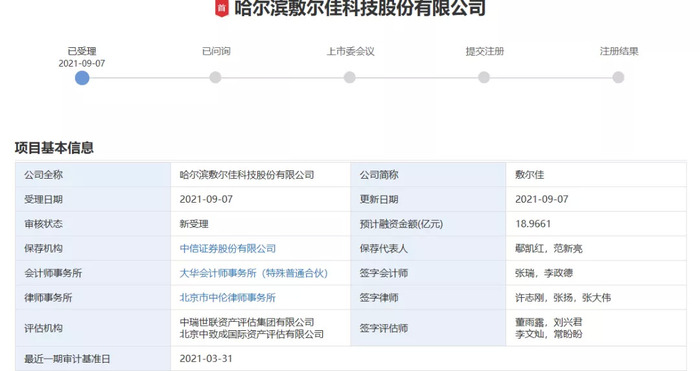
Task: Click the 2021-03-31 audit base date cell
Action: point(429,359)
